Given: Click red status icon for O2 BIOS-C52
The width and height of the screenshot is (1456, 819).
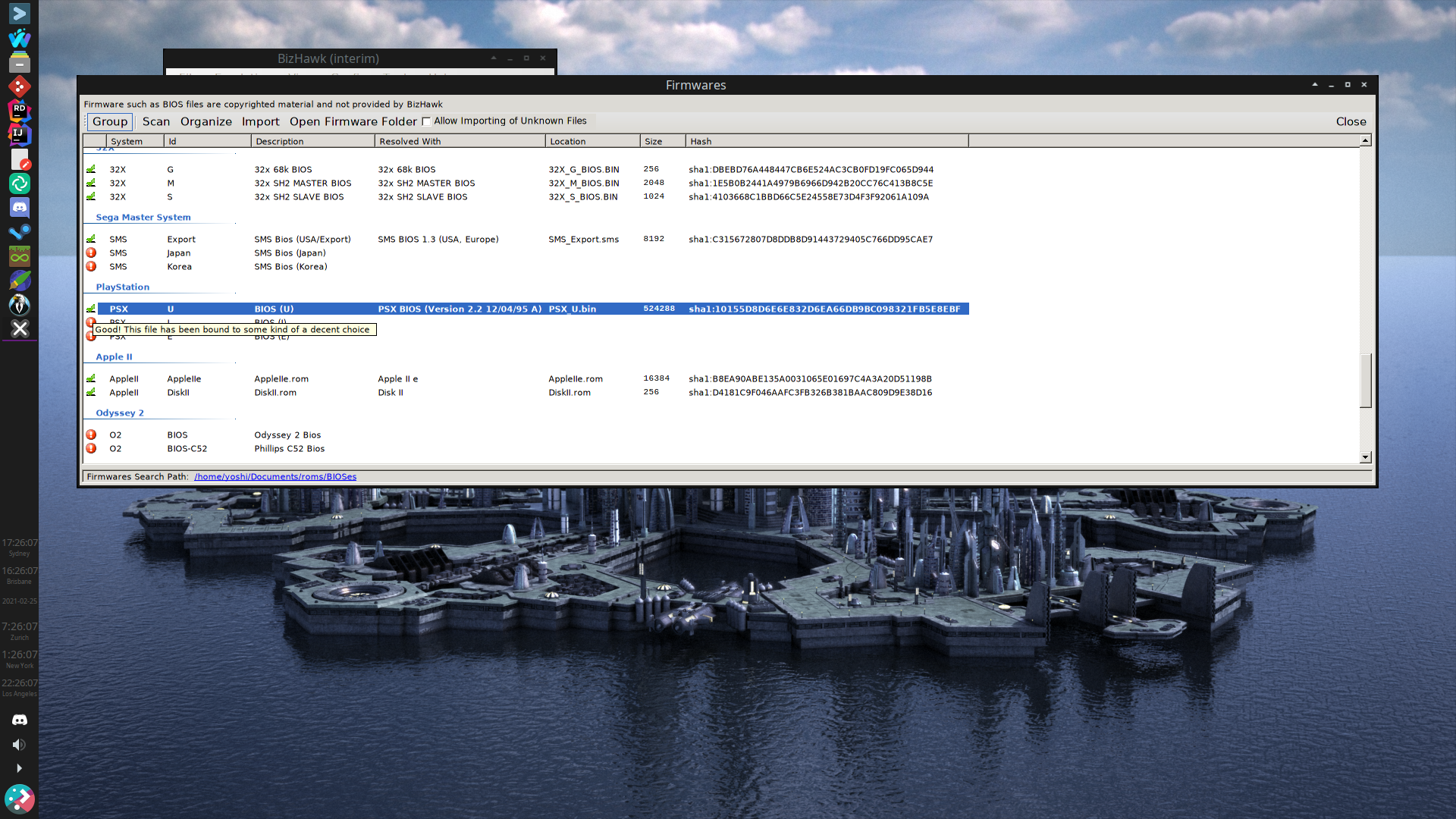Looking at the screenshot, I should pyautogui.click(x=91, y=448).
